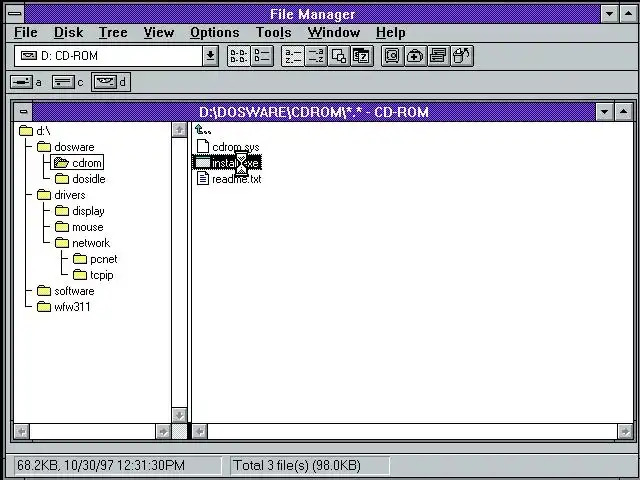
Task: Launch Anti-Virus tool (medical kit icon)
Action: pyautogui.click(x=415, y=56)
